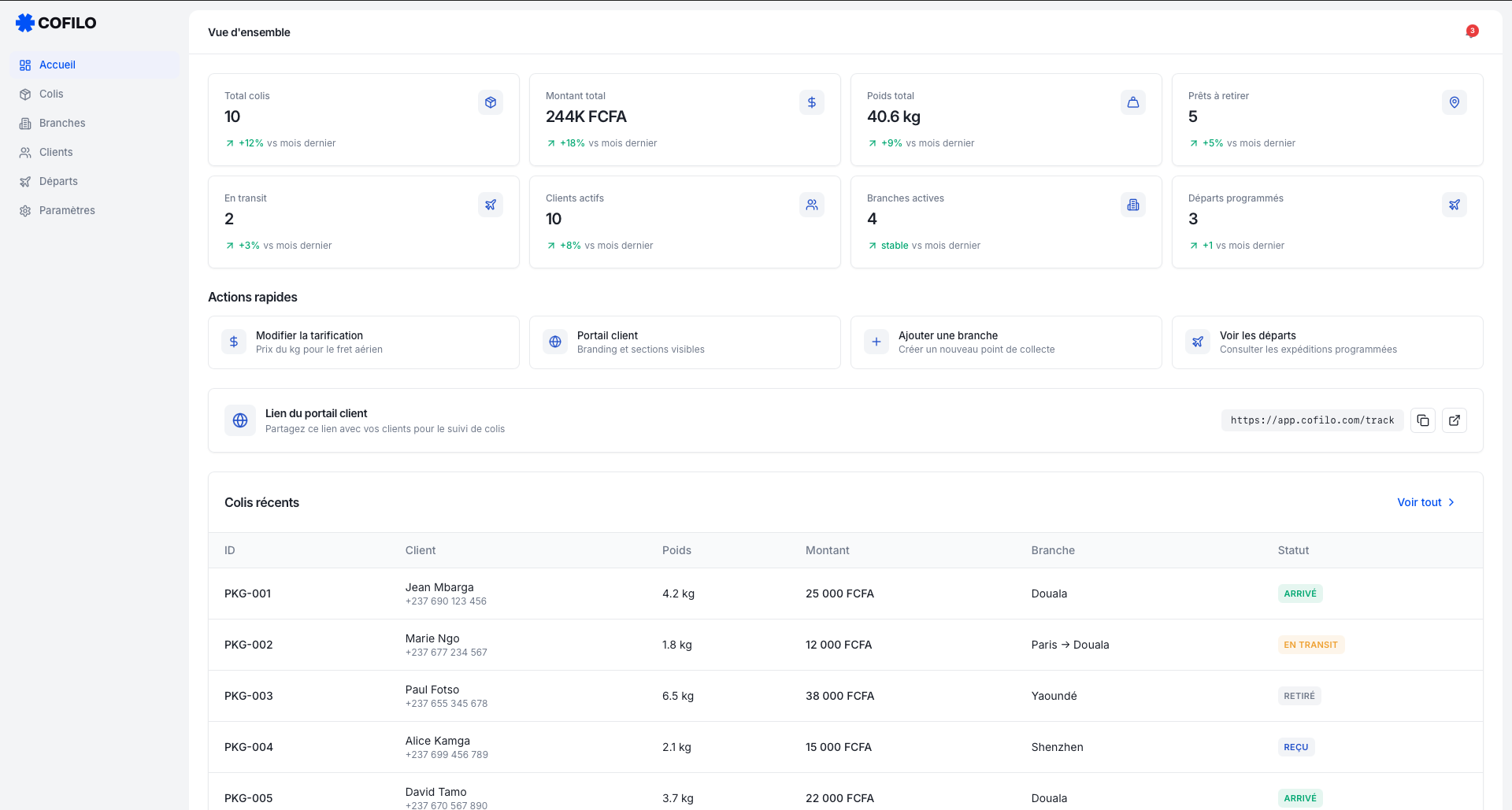Copy the client portal link
1512x810 pixels.
point(1422,420)
